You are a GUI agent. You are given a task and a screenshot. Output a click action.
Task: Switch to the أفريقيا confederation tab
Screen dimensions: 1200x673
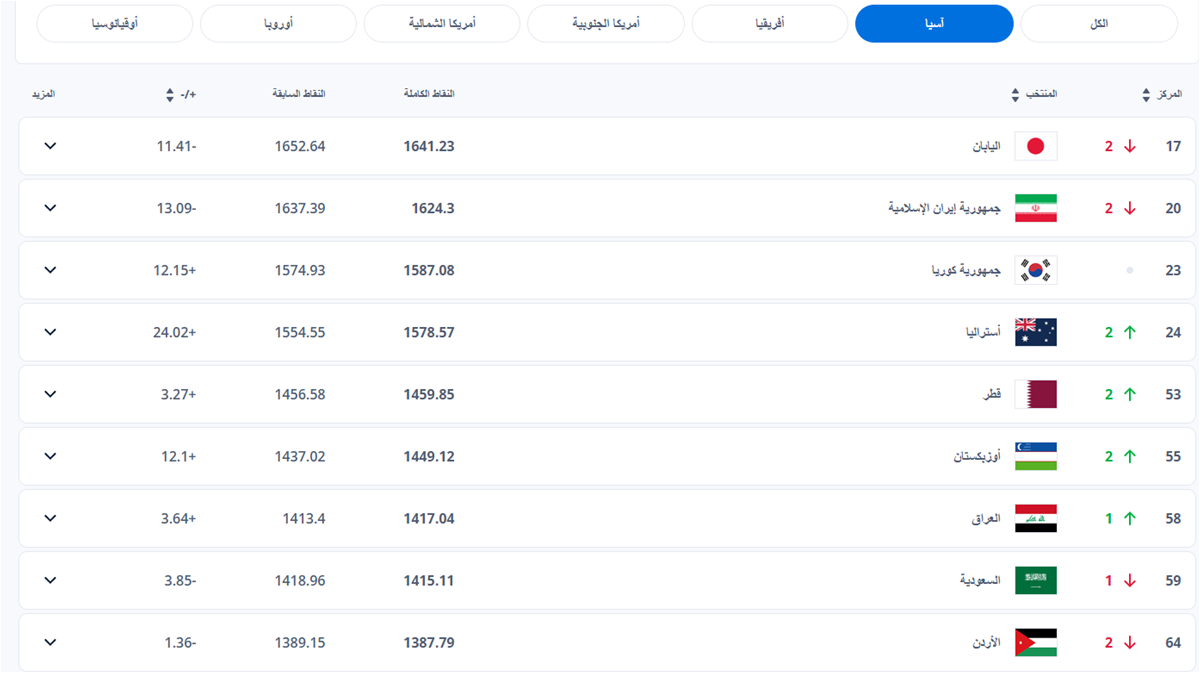click(x=769, y=23)
